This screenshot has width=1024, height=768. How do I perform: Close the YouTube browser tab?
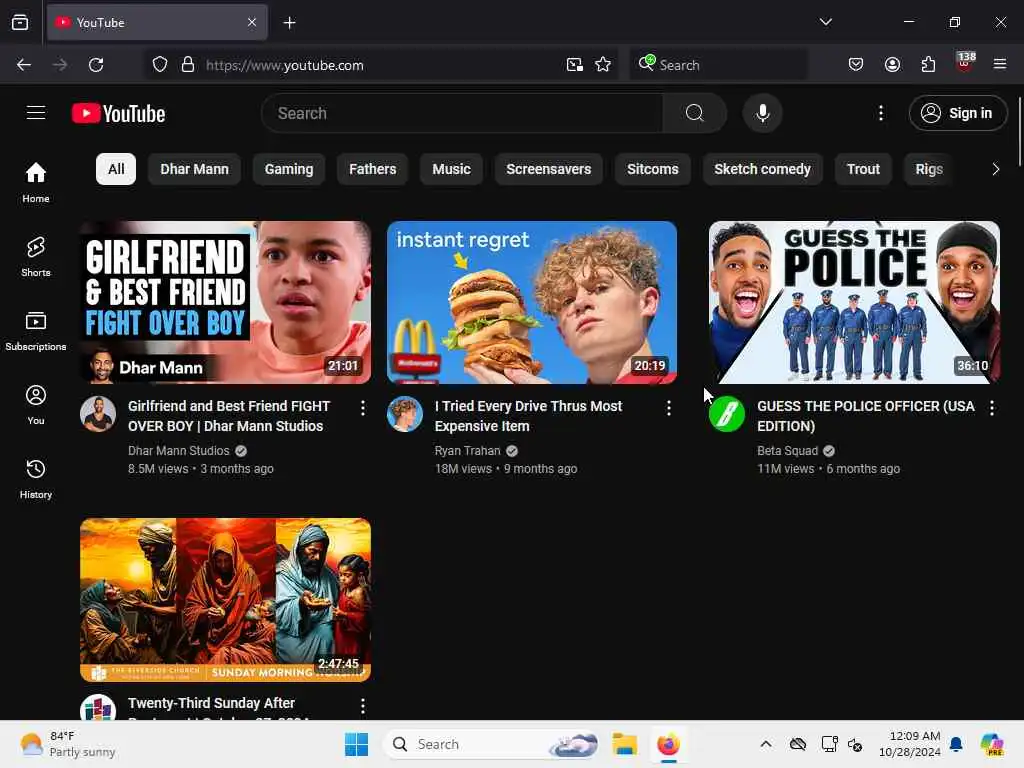(252, 22)
